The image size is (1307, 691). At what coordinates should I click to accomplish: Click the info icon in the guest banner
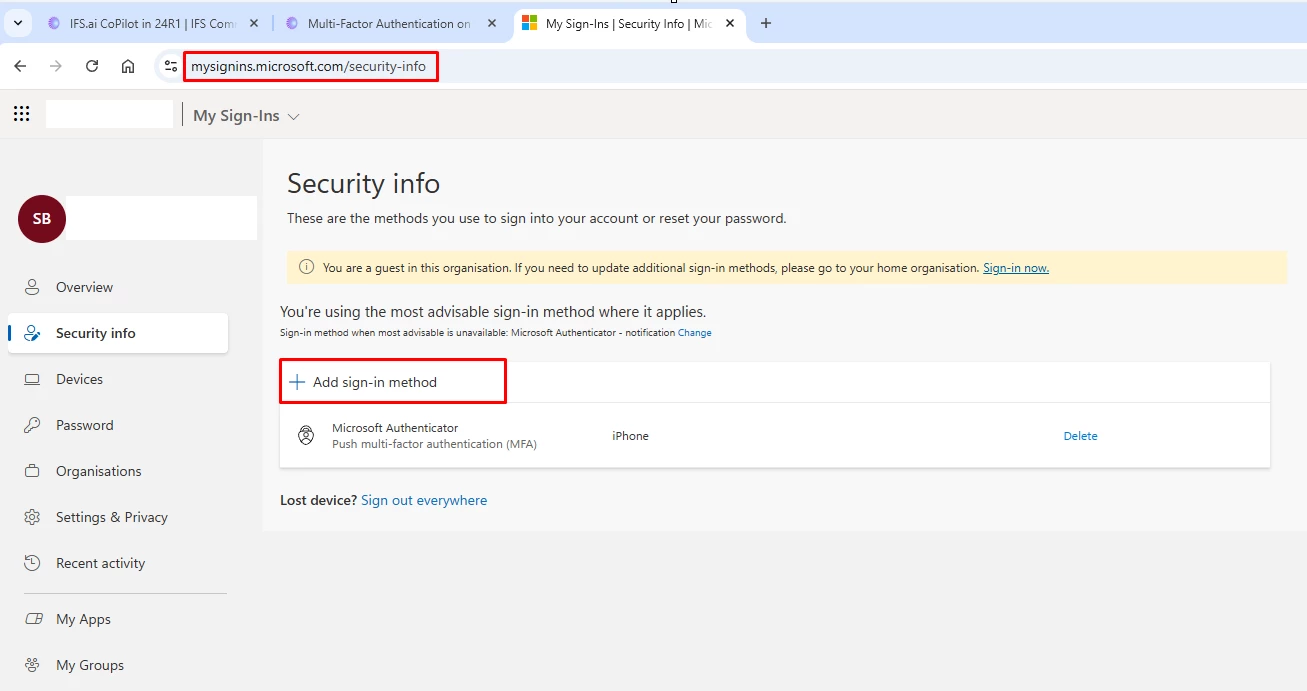(x=306, y=267)
